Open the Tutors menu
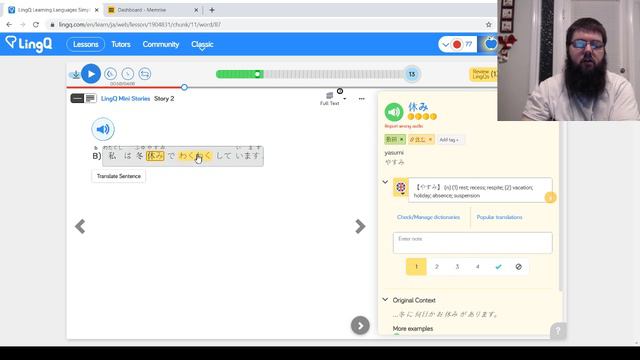 tap(121, 44)
